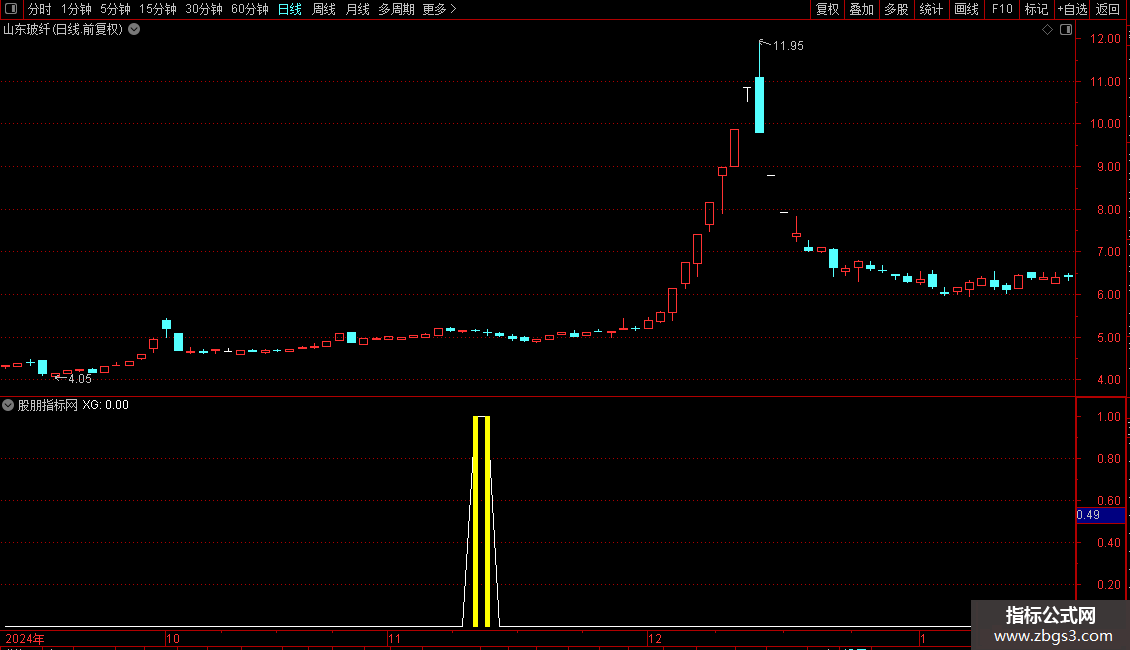Click the 8.00 price axis label
The width and height of the screenshot is (1130, 650).
tap(1108, 210)
